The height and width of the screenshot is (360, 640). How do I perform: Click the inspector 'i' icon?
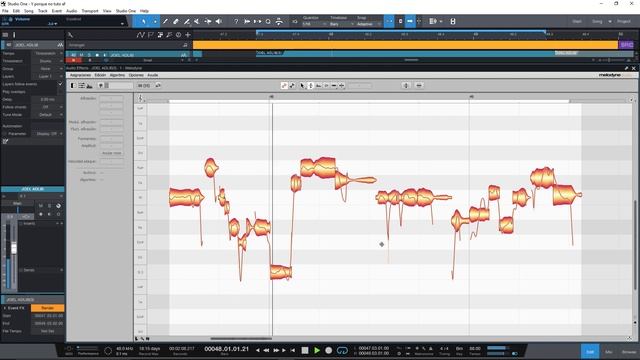[x=14, y=35]
